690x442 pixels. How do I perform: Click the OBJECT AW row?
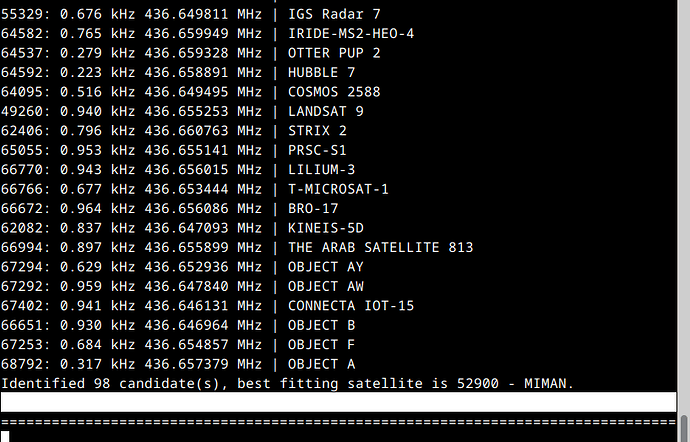pos(182,286)
